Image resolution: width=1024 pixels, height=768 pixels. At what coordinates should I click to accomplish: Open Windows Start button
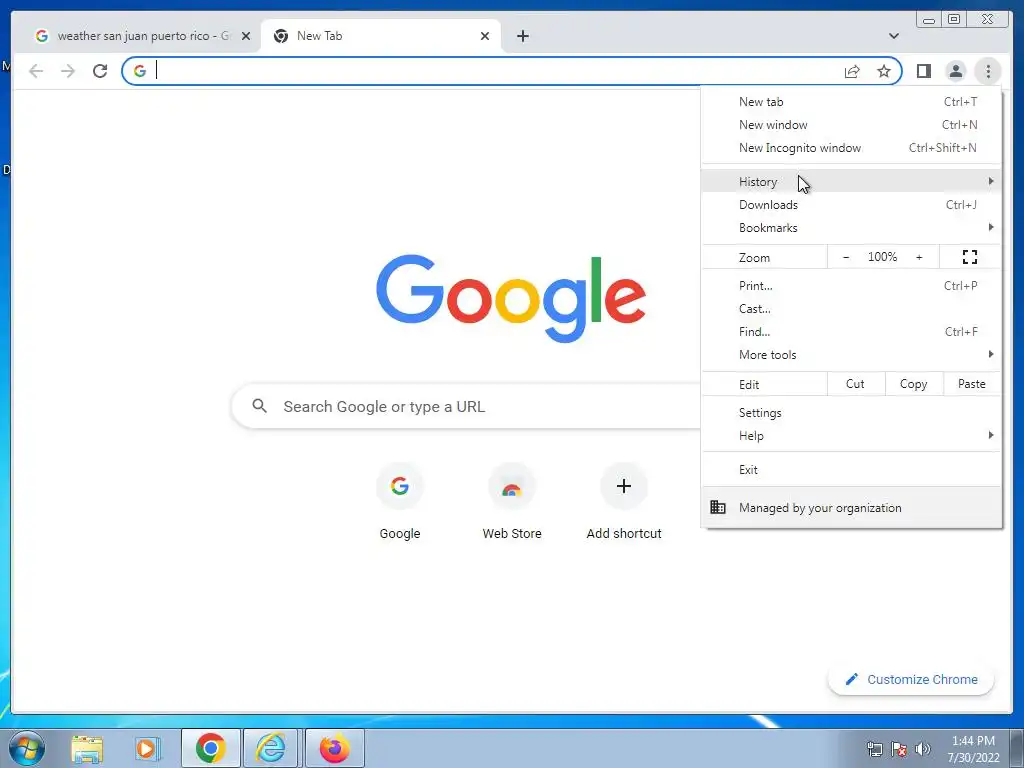[x=27, y=748]
